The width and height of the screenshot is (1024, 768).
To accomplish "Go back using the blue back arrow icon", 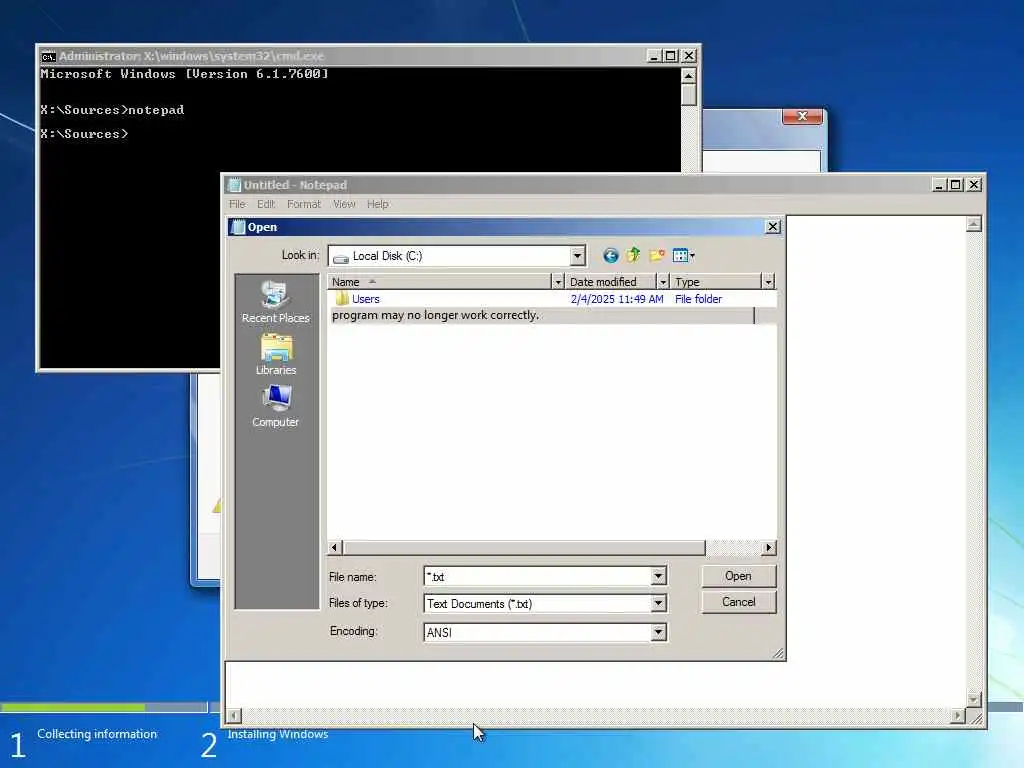I will (x=610, y=255).
